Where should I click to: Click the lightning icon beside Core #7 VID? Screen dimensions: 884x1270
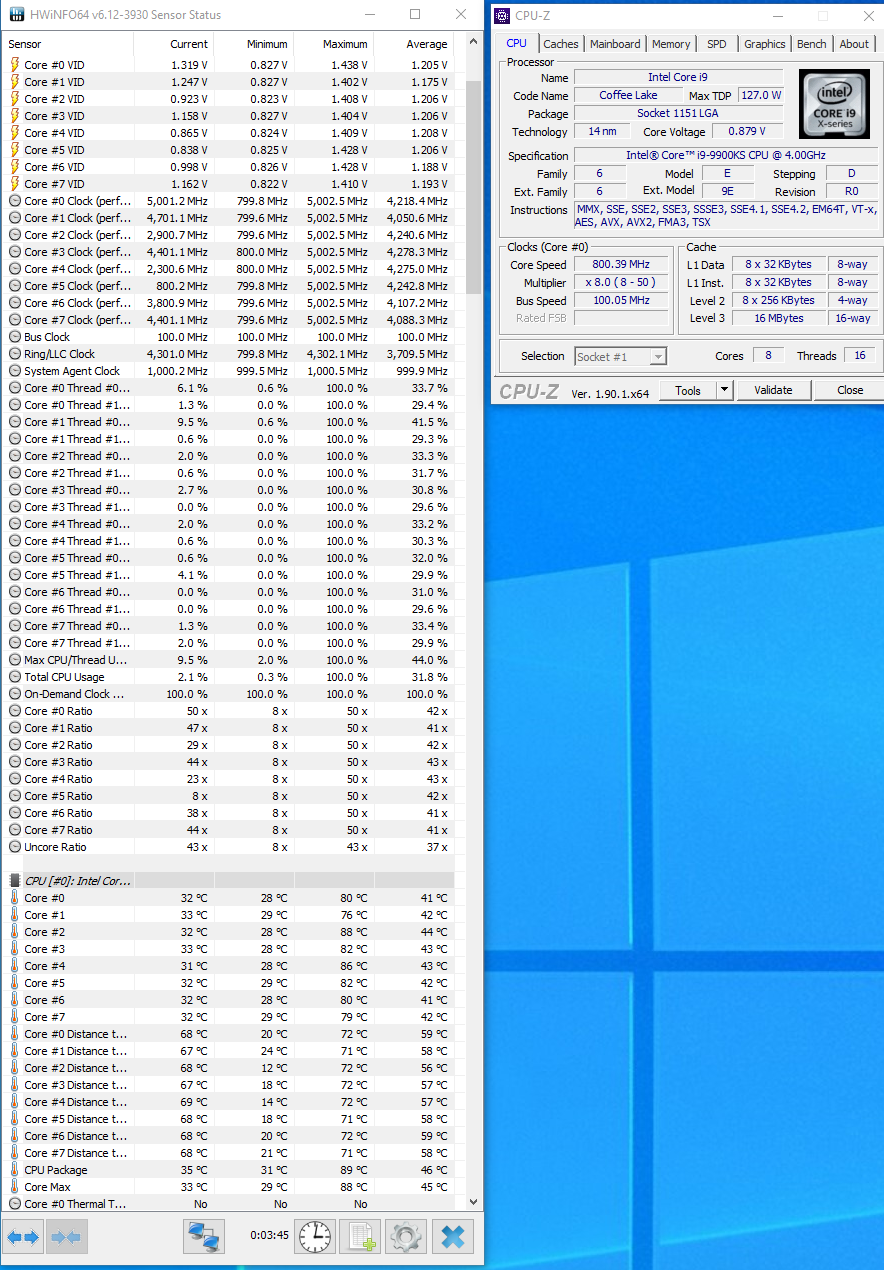click(15, 184)
